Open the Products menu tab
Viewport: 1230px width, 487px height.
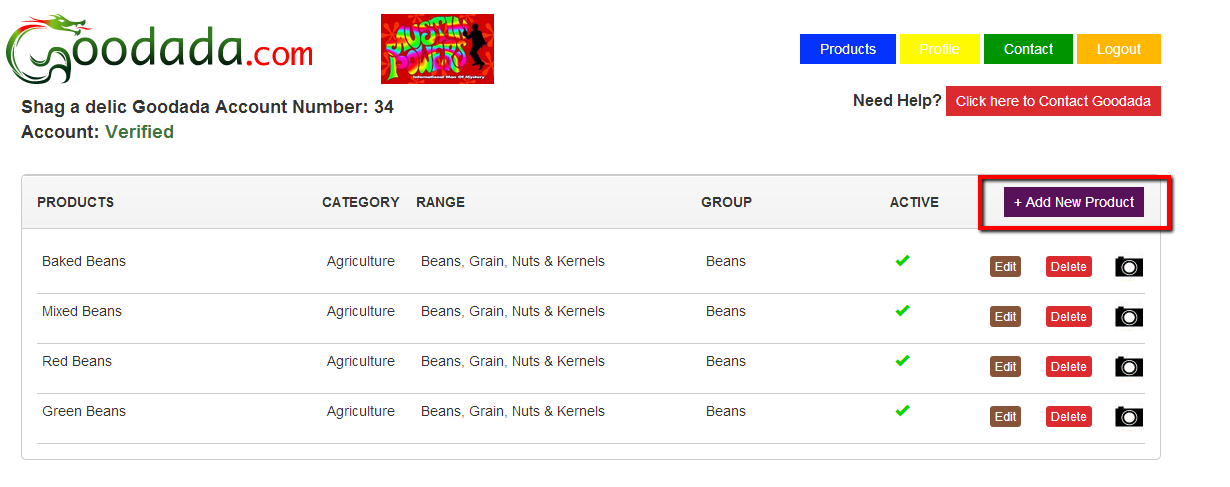tap(847, 49)
